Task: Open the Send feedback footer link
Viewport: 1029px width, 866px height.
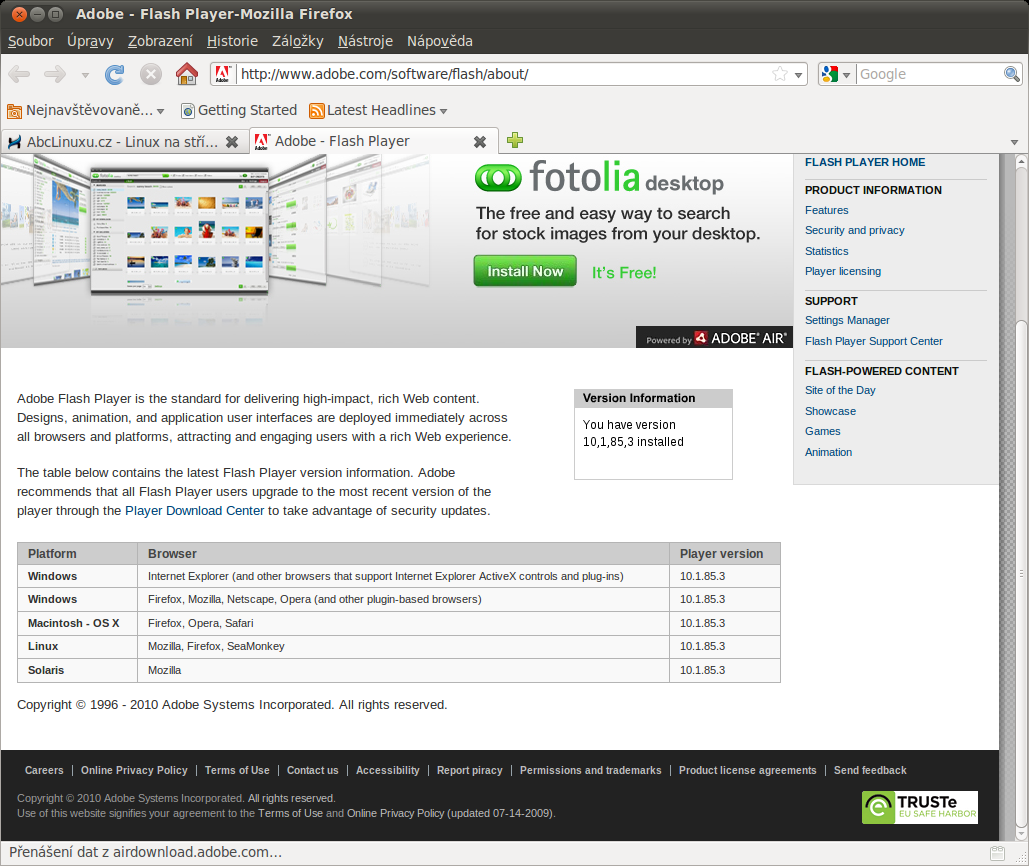Action: 870,770
